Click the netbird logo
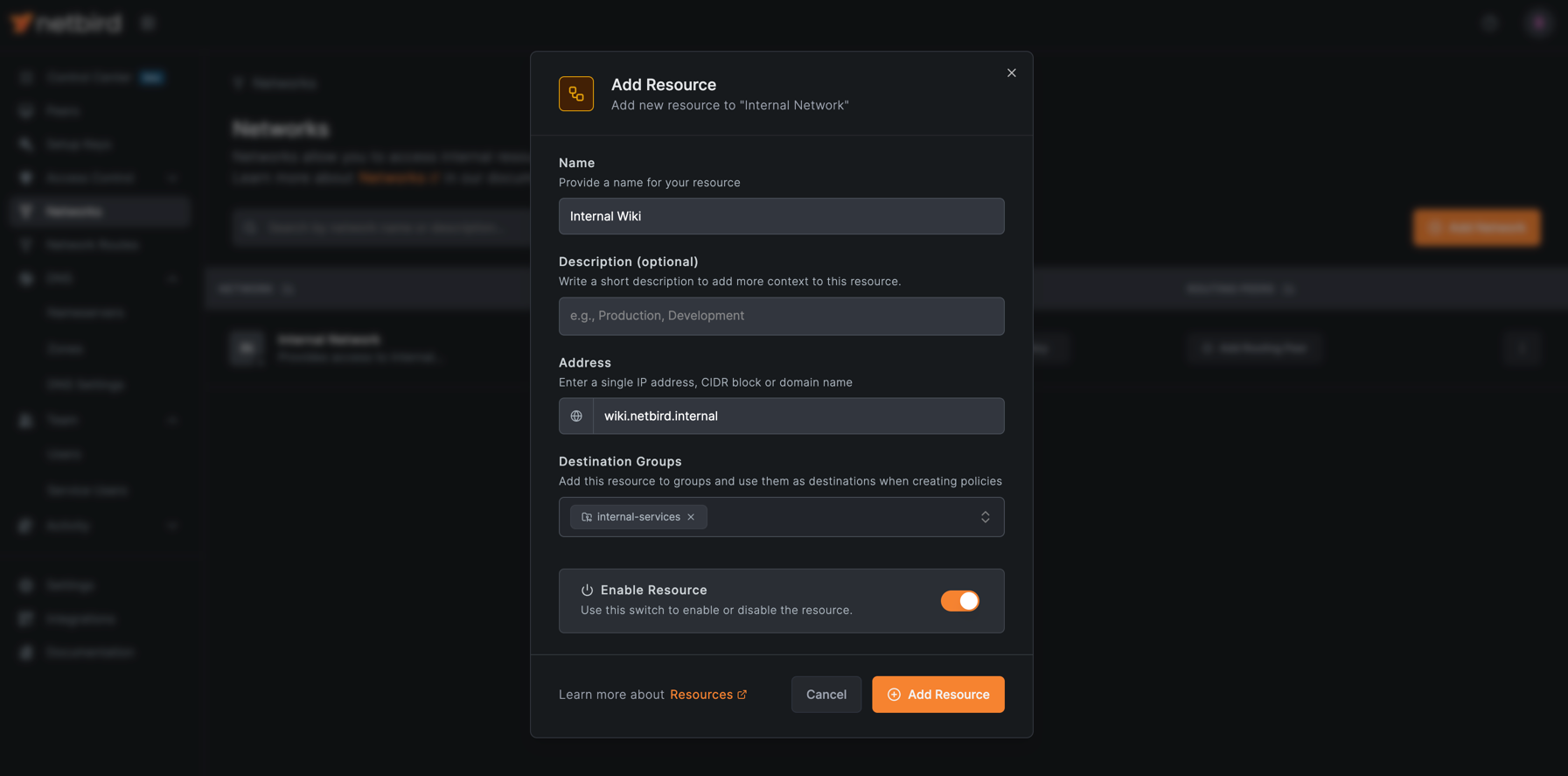The image size is (1568, 776). (66, 24)
